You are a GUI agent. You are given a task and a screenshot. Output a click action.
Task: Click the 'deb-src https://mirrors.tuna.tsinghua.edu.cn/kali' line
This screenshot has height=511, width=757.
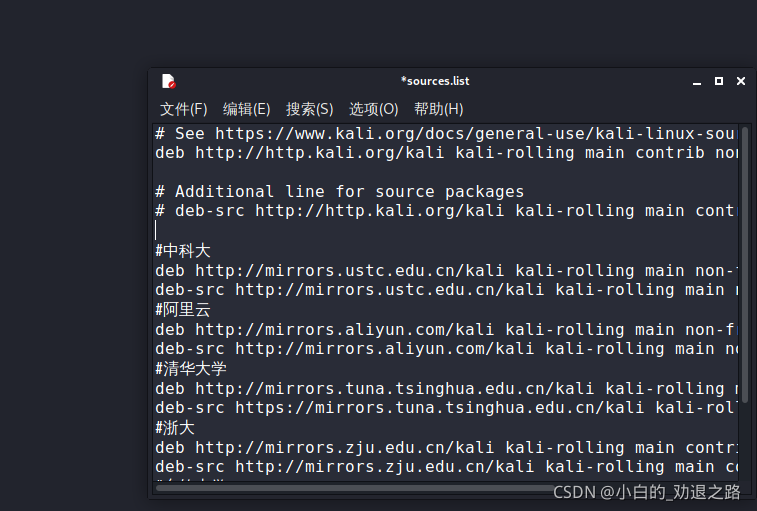[447, 408]
